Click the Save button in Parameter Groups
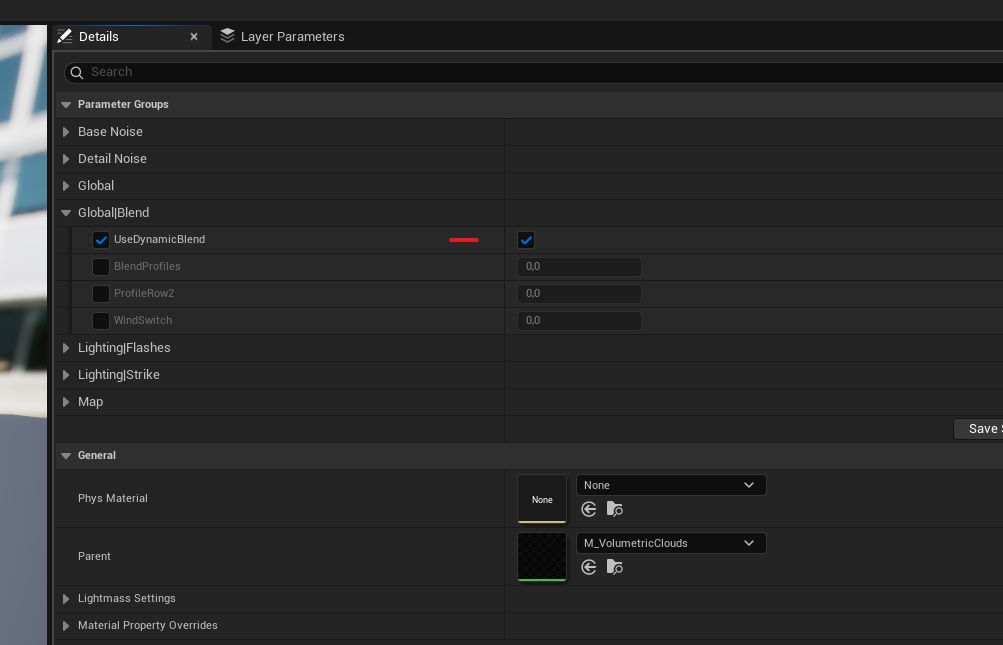Viewport: 1003px width, 645px height. [x=978, y=429]
